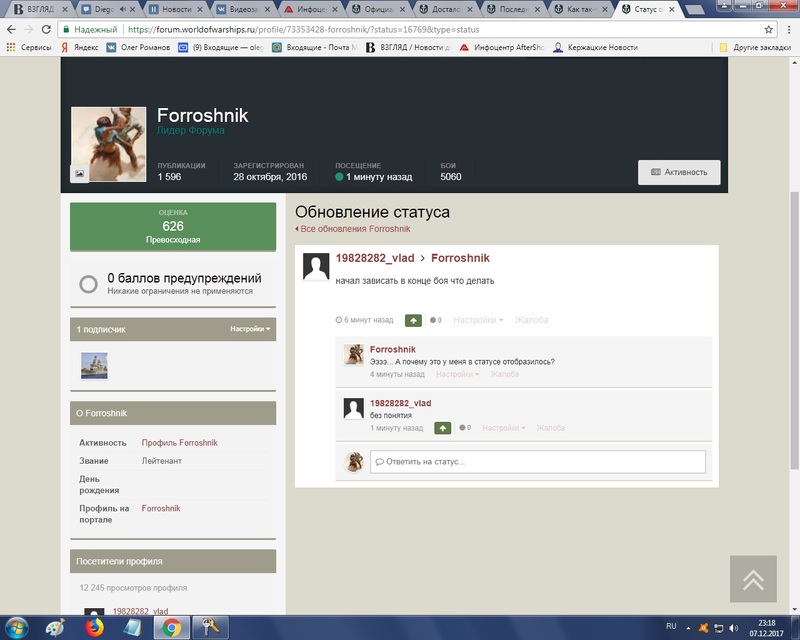
Task: Switch to the Инфоцентр browser tab
Action: point(311,9)
